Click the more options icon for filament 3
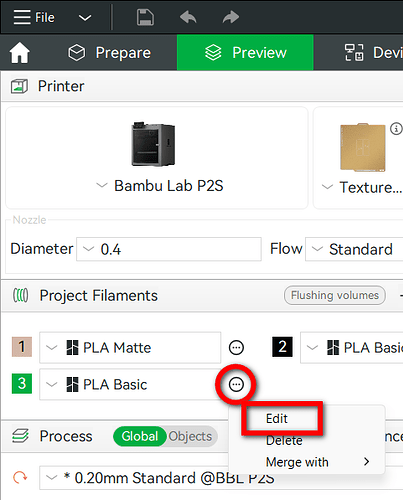The width and height of the screenshot is (403, 500). pyautogui.click(x=236, y=384)
